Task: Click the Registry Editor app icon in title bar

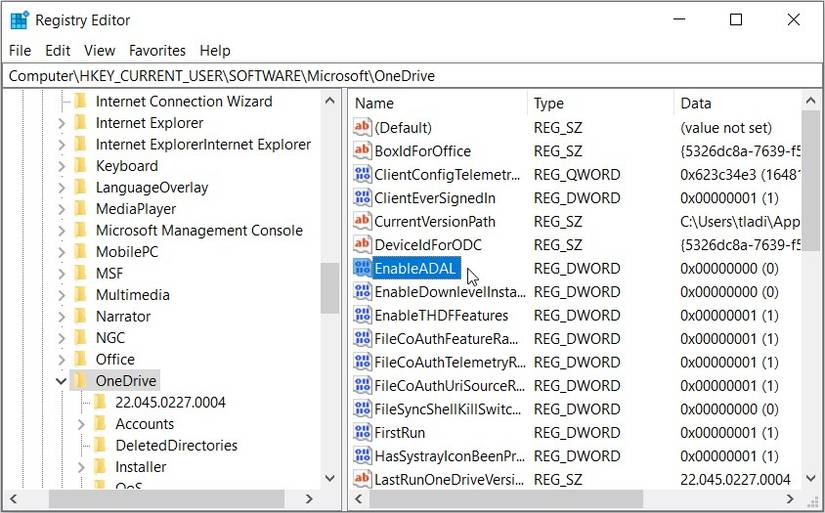Action: pyautogui.click(x=19, y=20)
